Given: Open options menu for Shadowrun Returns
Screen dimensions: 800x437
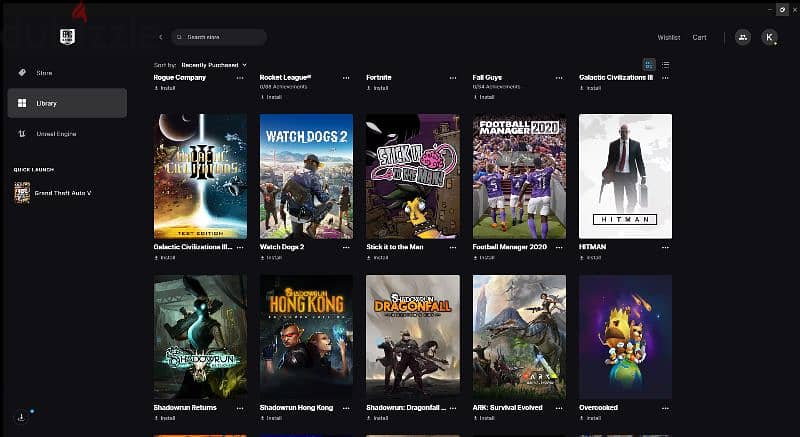Looking at the screenshot, I should (240, 408).
